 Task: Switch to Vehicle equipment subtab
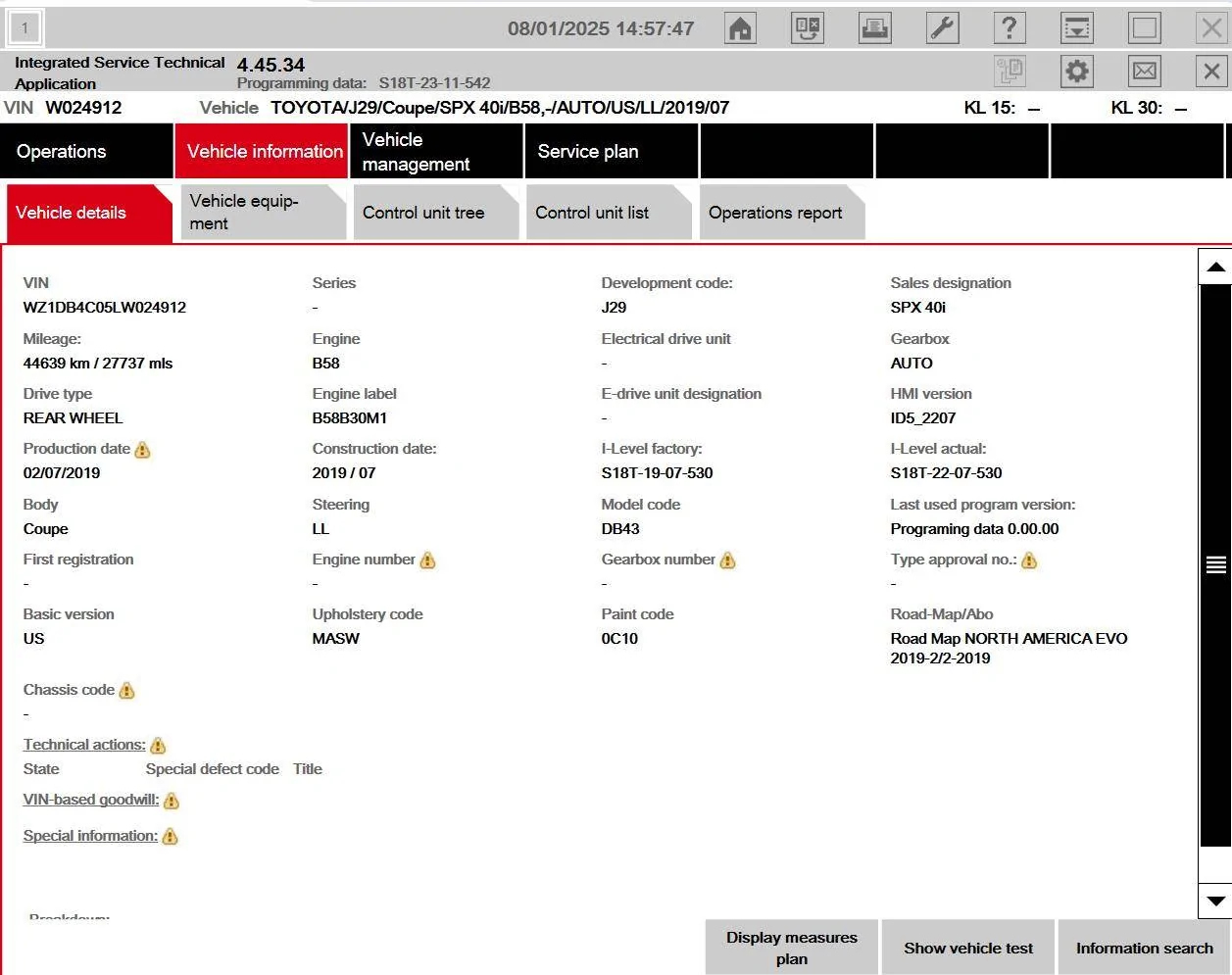pos(262,213)
